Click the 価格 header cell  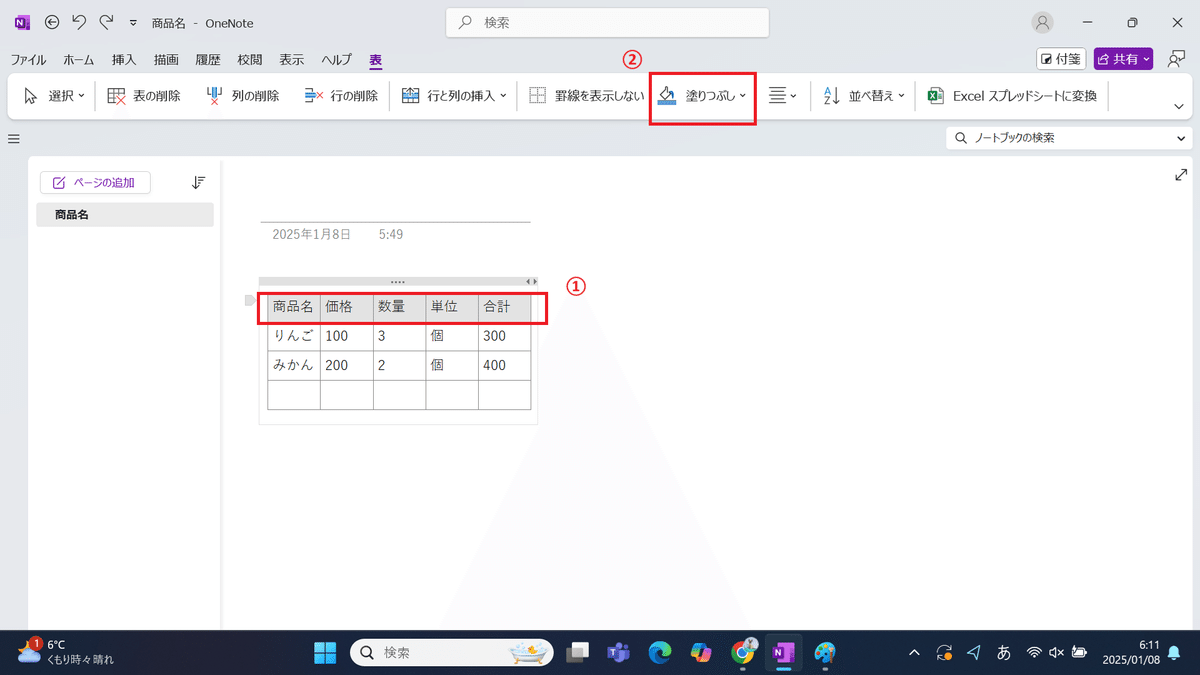point(347,307)
